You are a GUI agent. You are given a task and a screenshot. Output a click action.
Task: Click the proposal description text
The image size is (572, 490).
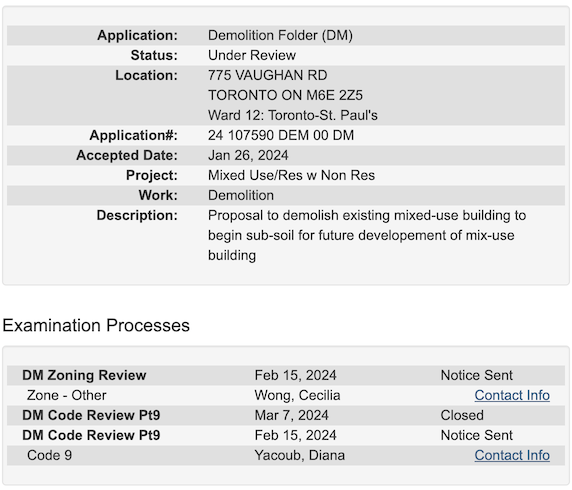367,235
